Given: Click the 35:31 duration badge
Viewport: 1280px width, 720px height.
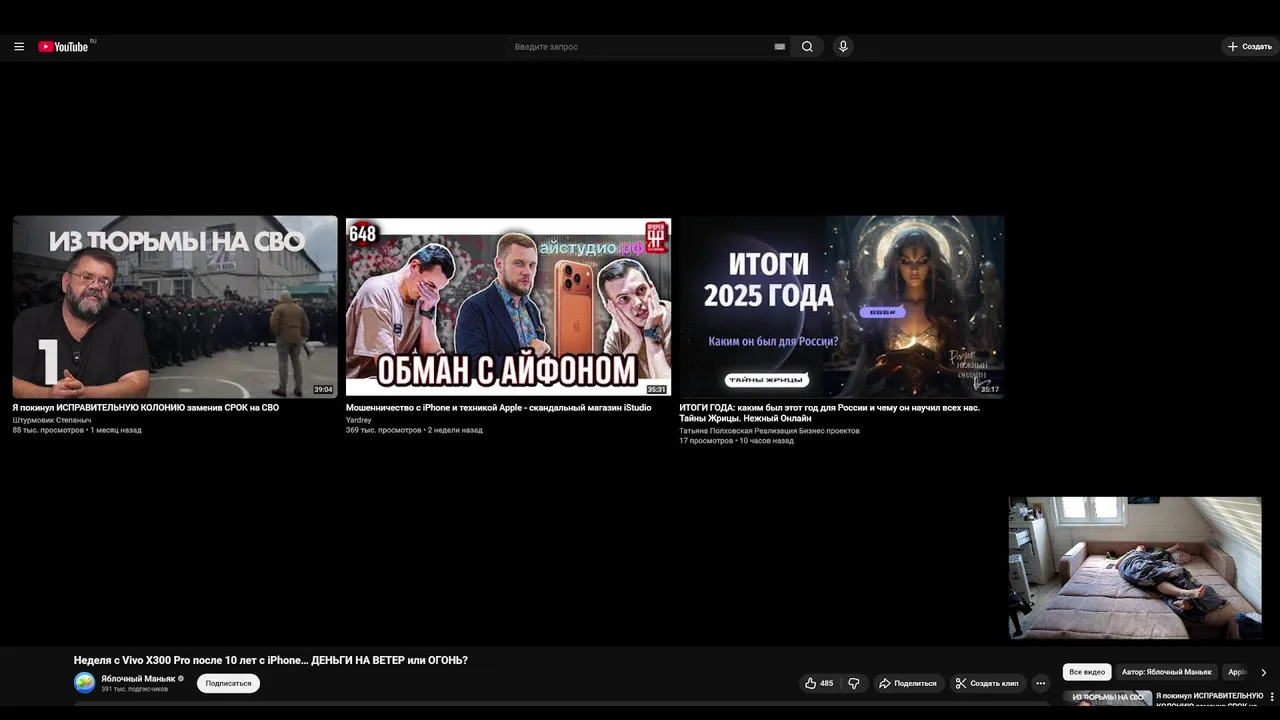Looking at the screenshot, I should click(x=656, y=390).
